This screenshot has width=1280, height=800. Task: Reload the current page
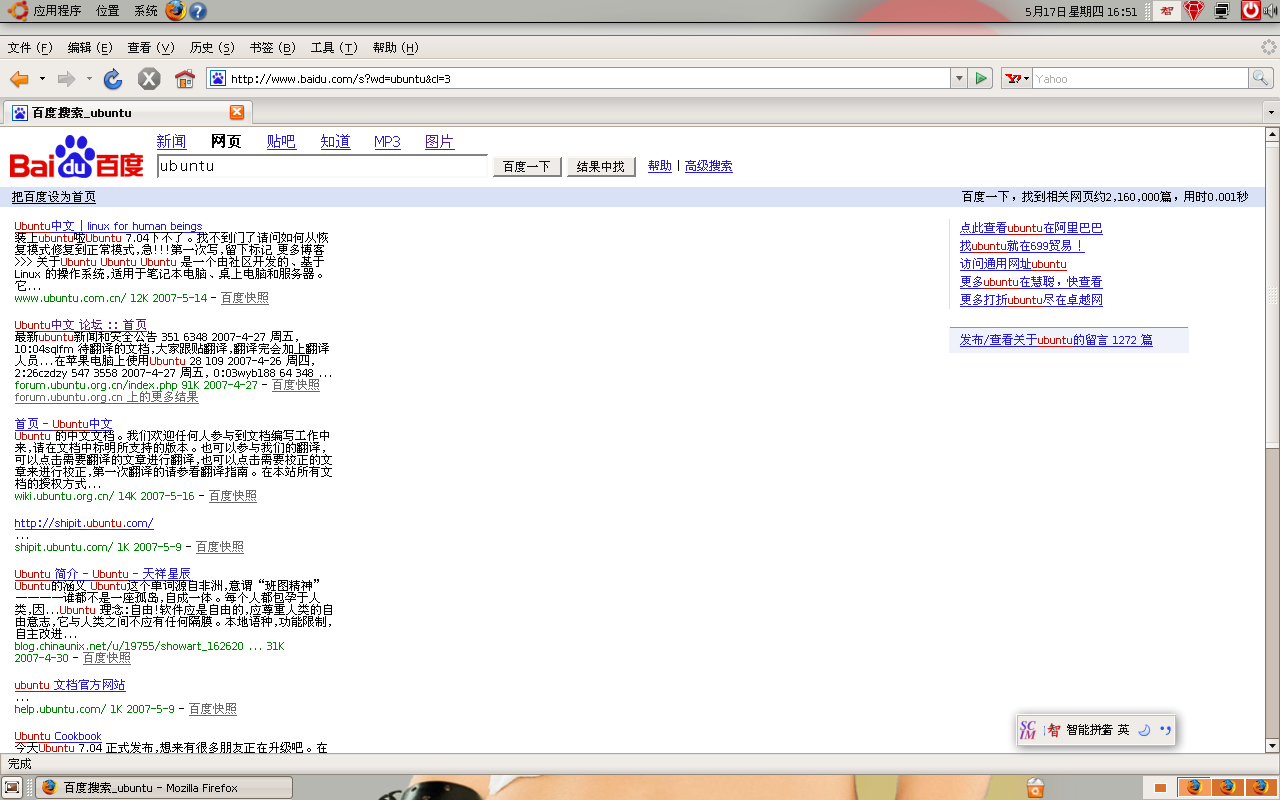113,79
